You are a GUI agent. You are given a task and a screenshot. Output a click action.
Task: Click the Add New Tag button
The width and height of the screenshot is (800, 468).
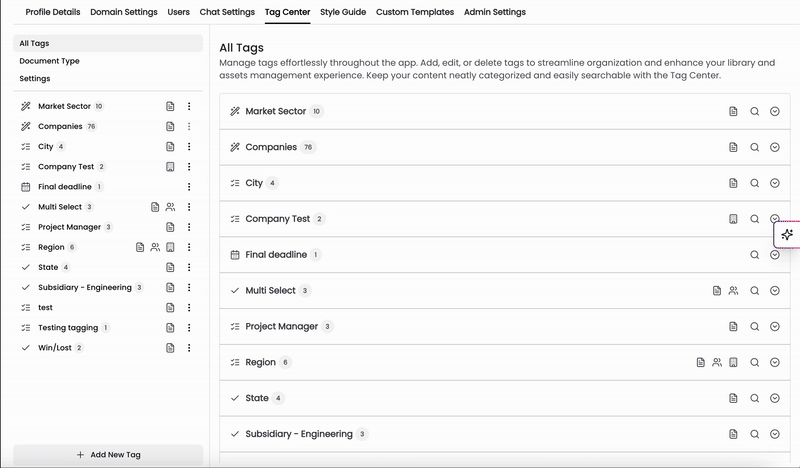pos(108,455)
